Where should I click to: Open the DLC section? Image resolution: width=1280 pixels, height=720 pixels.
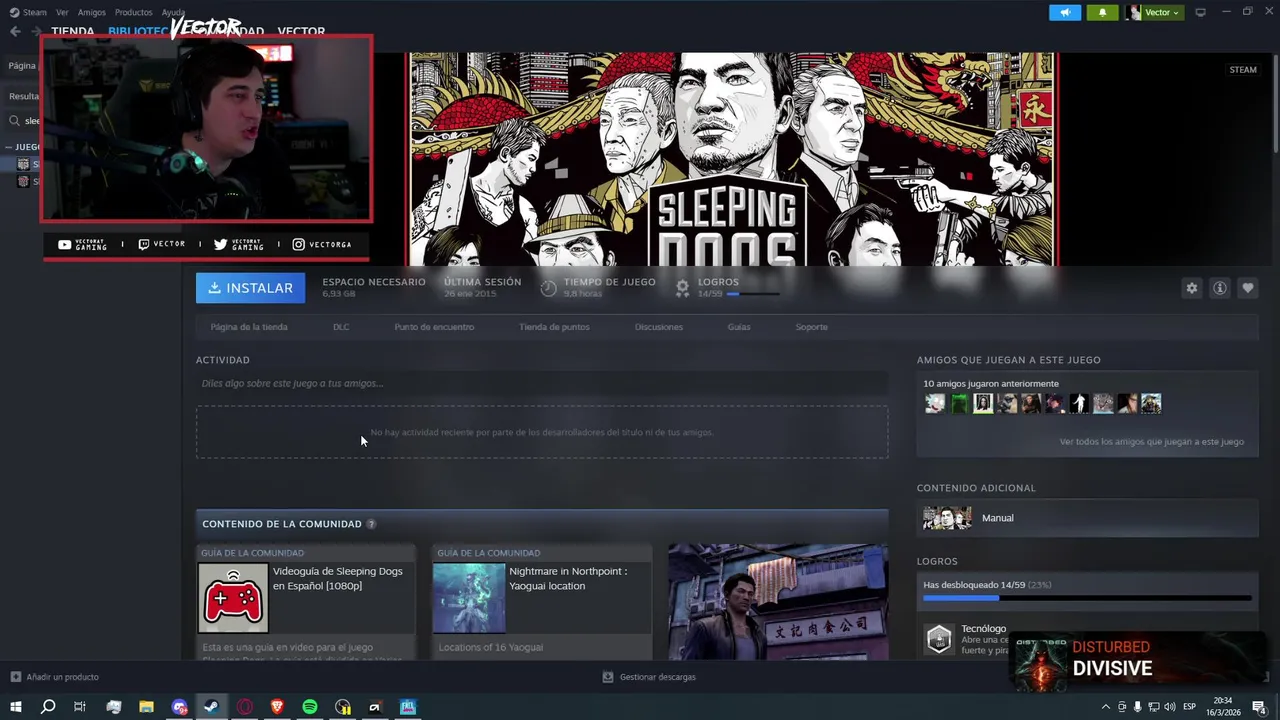click(x=341, y=327)
